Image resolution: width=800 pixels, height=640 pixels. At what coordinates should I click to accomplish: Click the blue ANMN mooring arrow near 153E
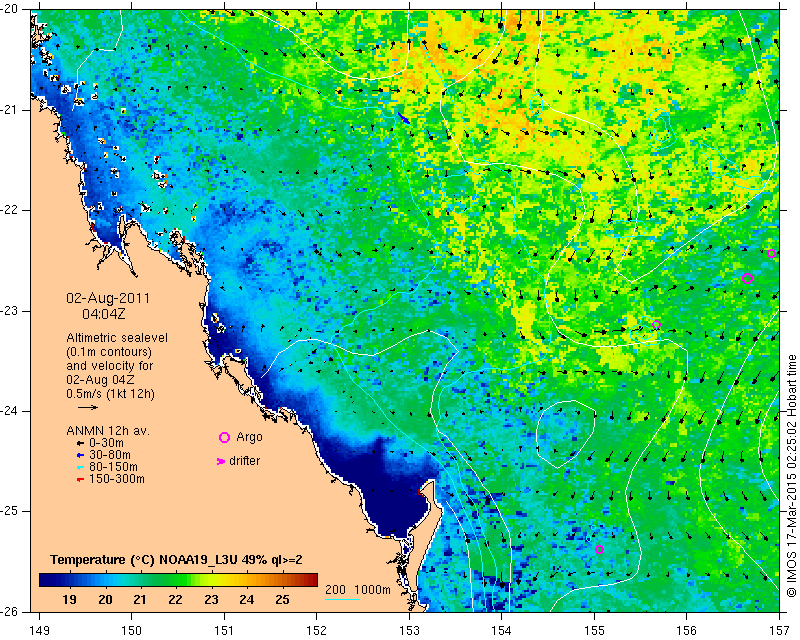[404, 118]
